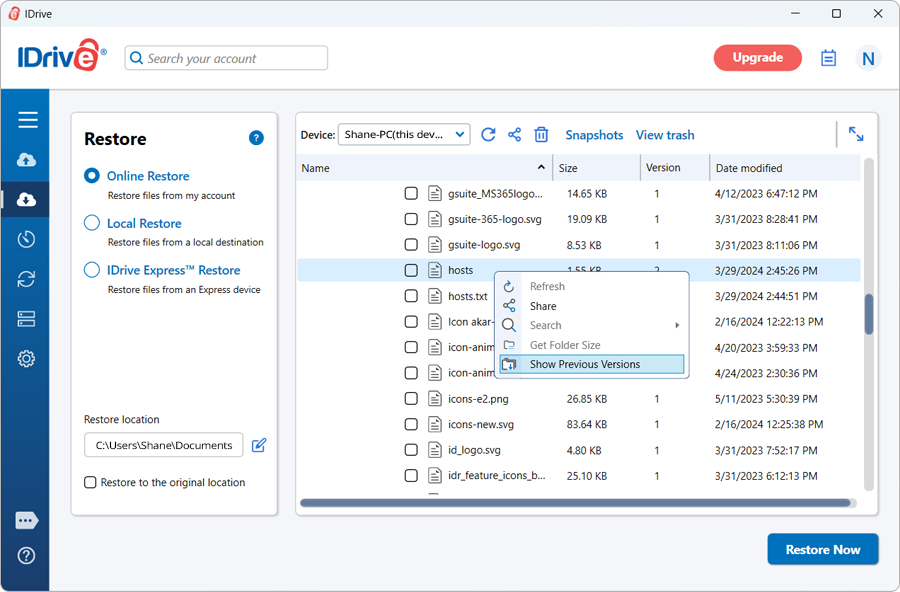Expand the Search submenu arrow in context menu
The width and height of the screenshot is (900, 592).
pos(677,325)
